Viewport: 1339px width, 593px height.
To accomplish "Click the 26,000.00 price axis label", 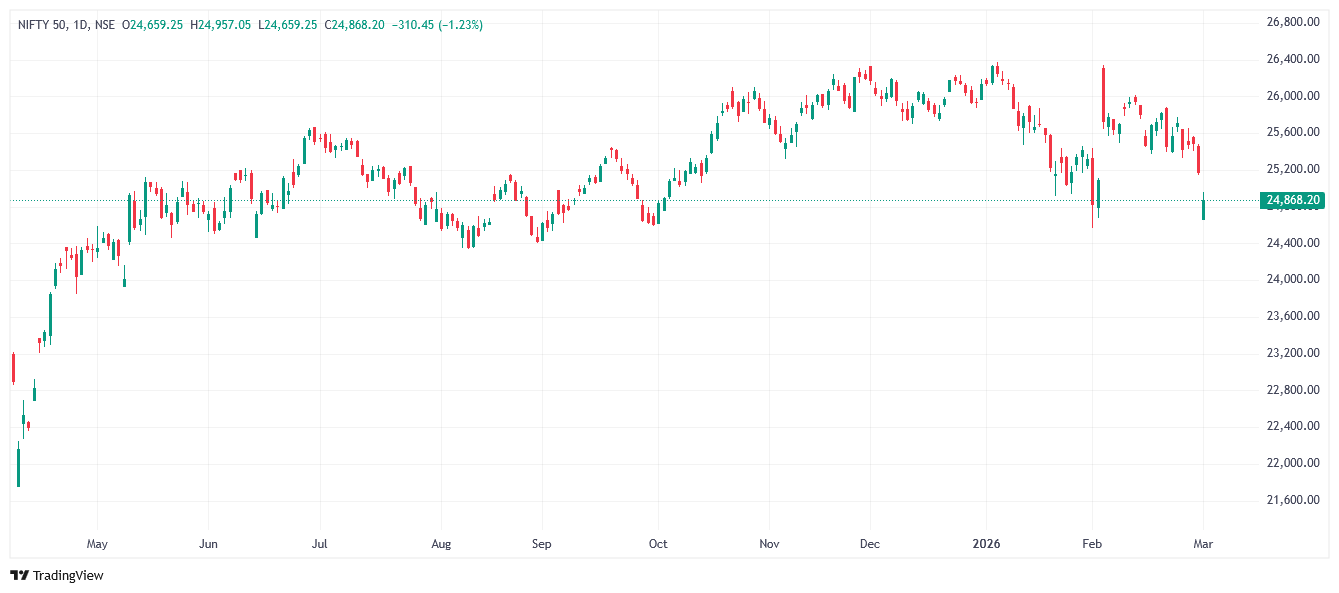I will coord(1294,96).
